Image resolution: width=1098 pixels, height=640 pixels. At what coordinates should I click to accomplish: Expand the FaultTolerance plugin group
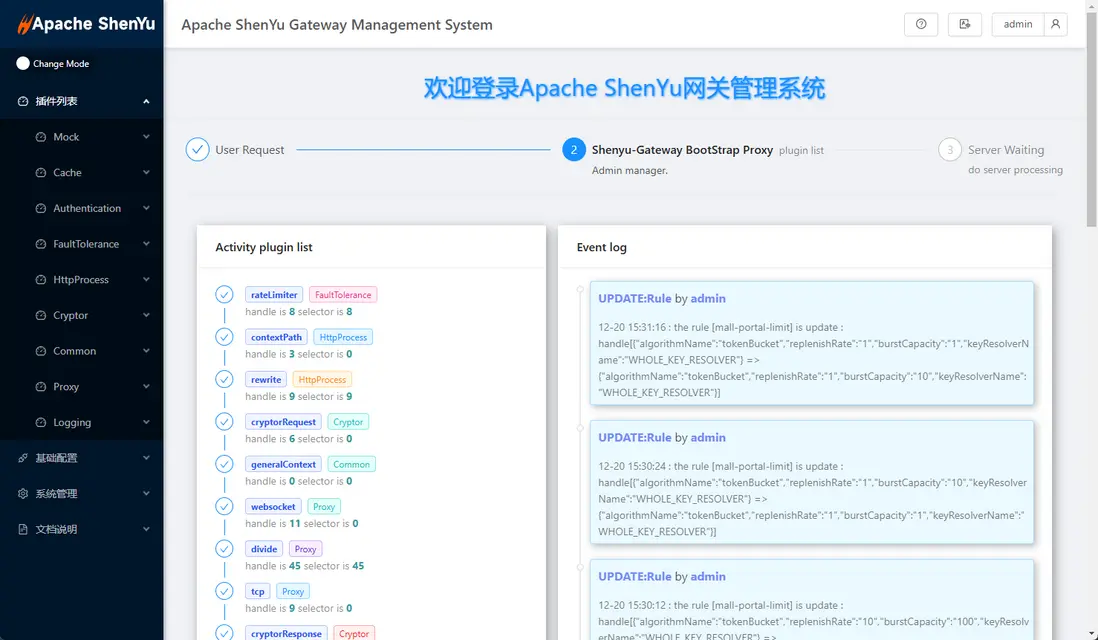click(x=86, y=244)
